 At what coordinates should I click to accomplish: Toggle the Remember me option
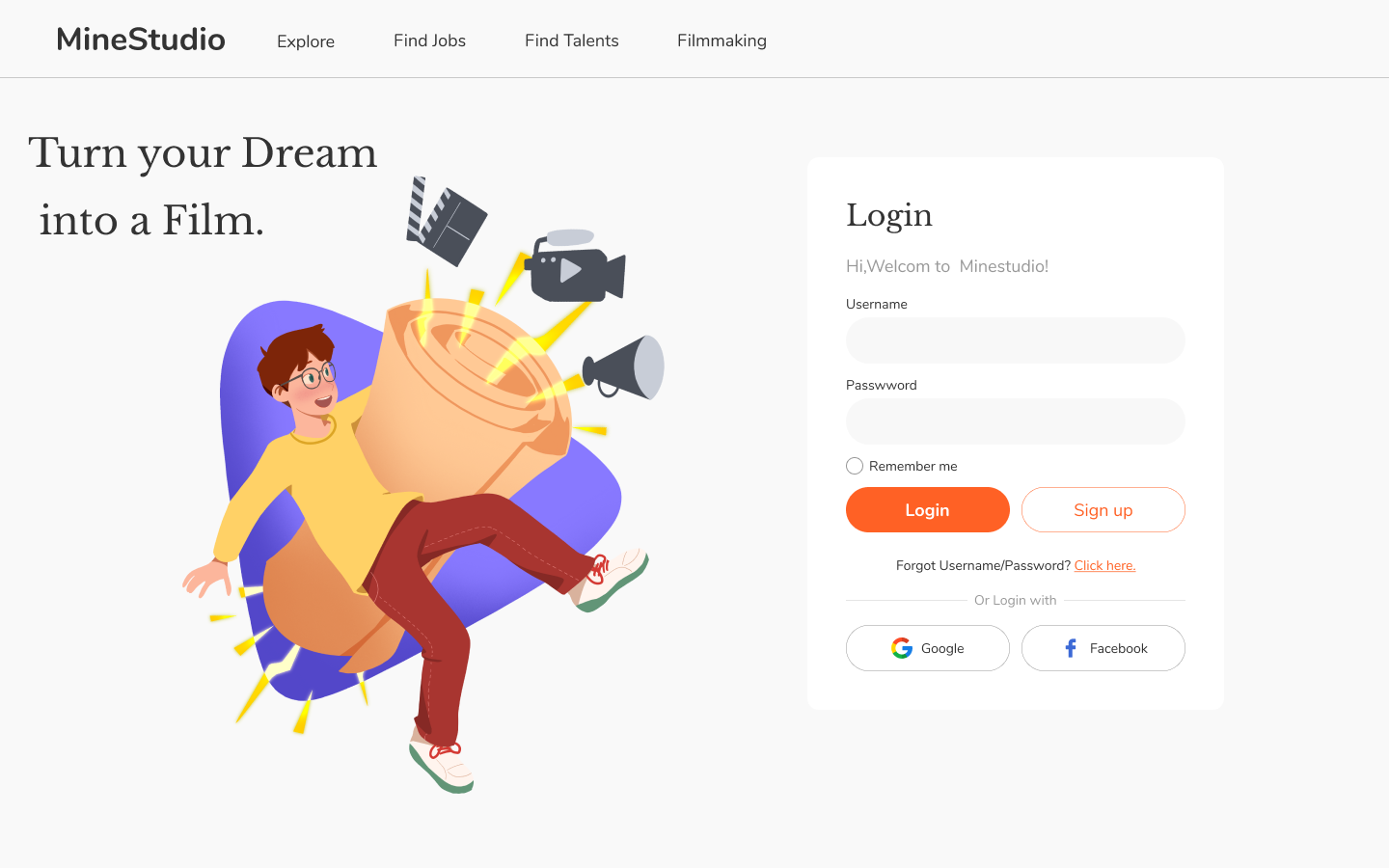coord(855,466)
